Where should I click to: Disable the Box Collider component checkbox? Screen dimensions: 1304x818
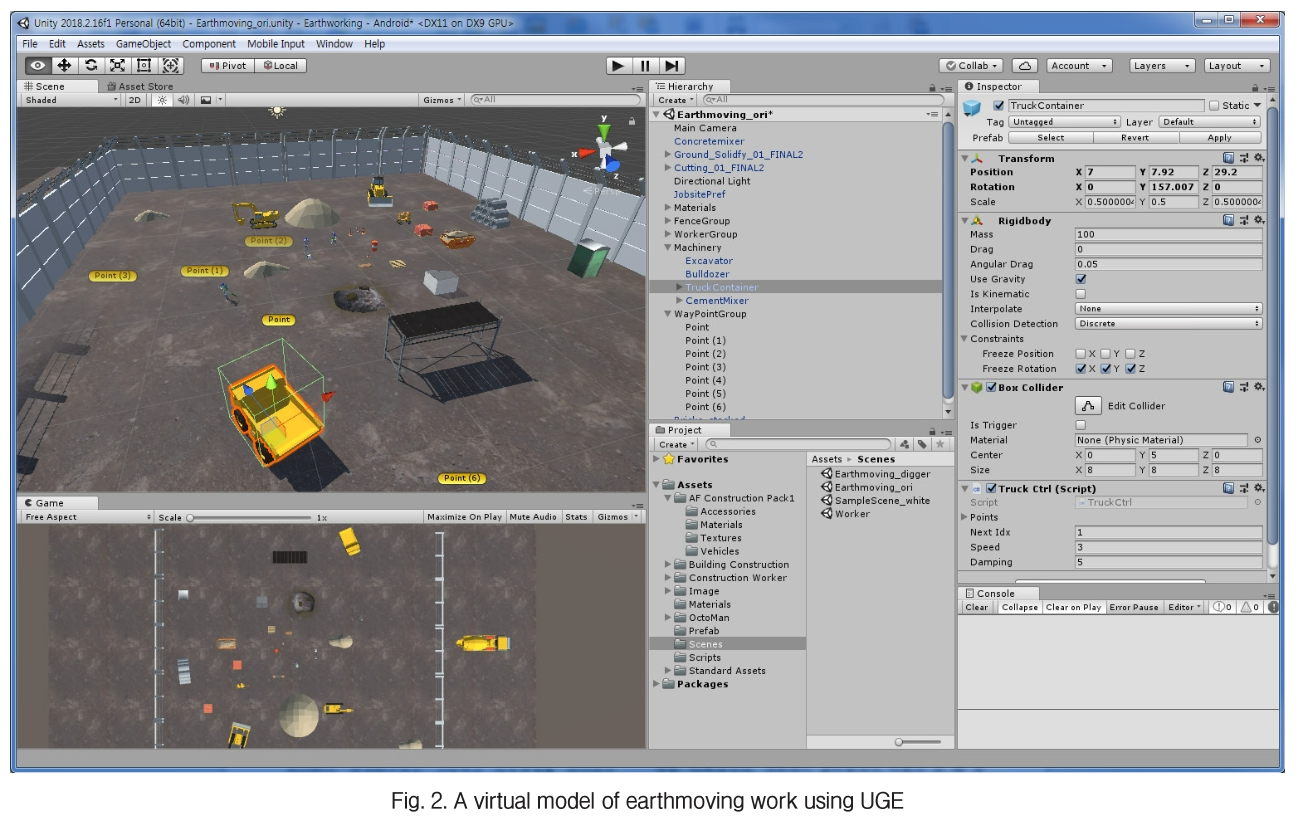coord(991,387)
